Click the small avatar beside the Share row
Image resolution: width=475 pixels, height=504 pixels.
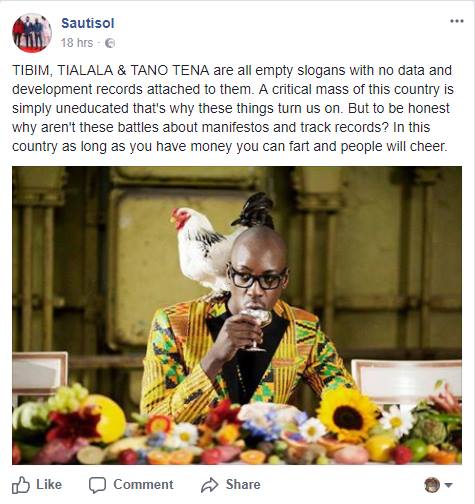click(x=432, y=485)
